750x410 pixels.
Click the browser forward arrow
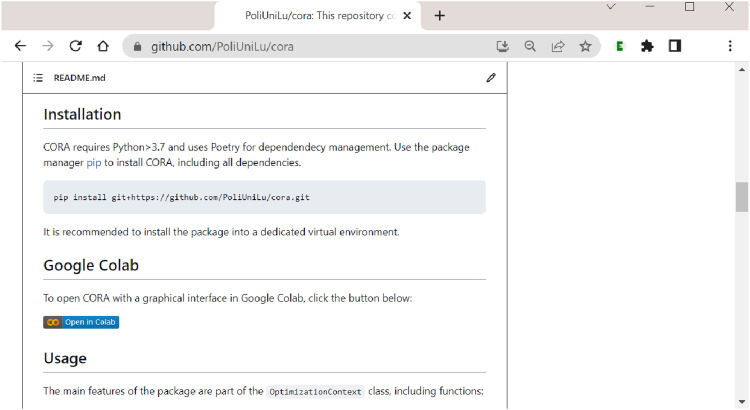pyautogui.click(x=48, y=46)
